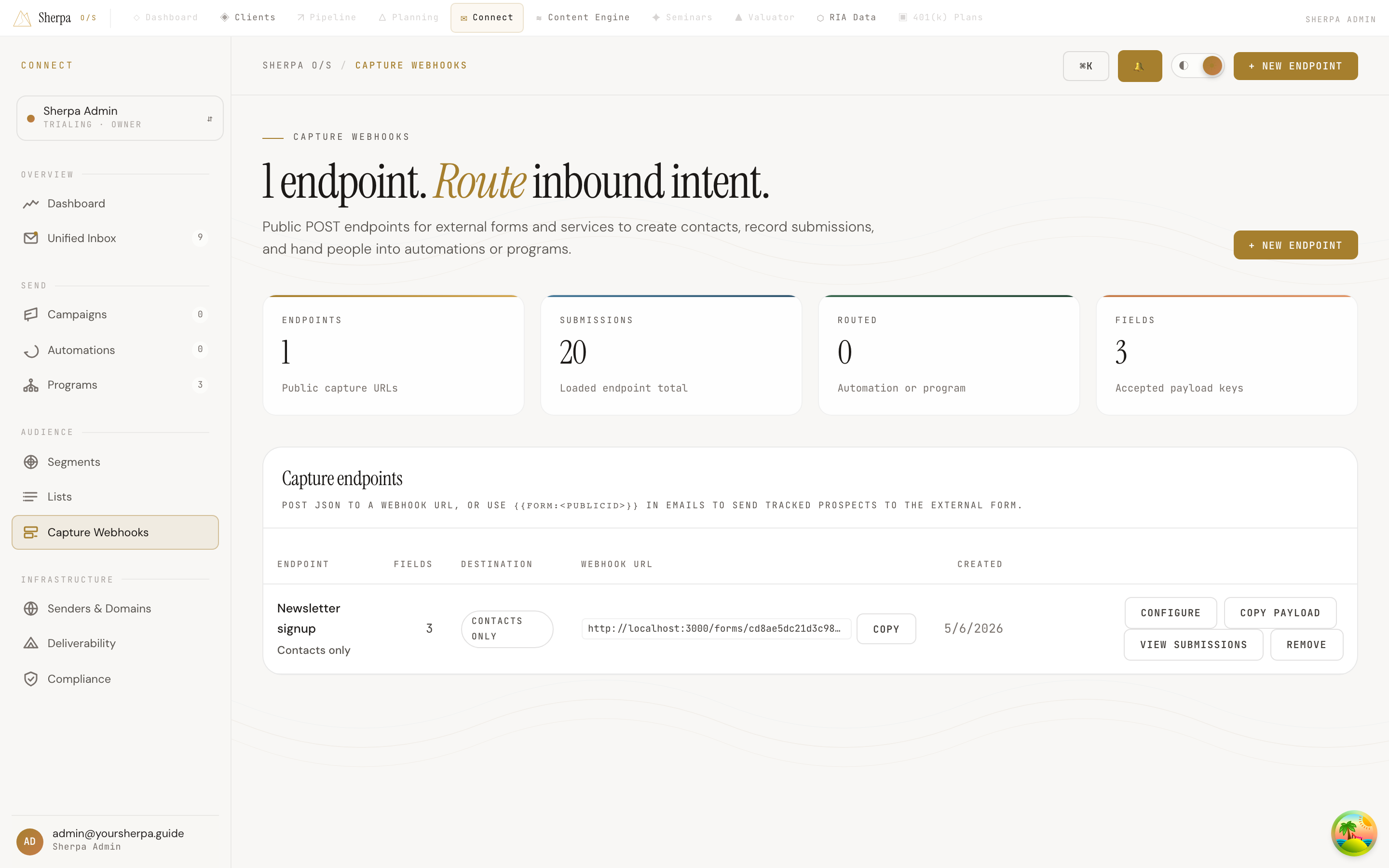
Task: Switch to the Seminars top nav tab
Action: coord(682,18)
